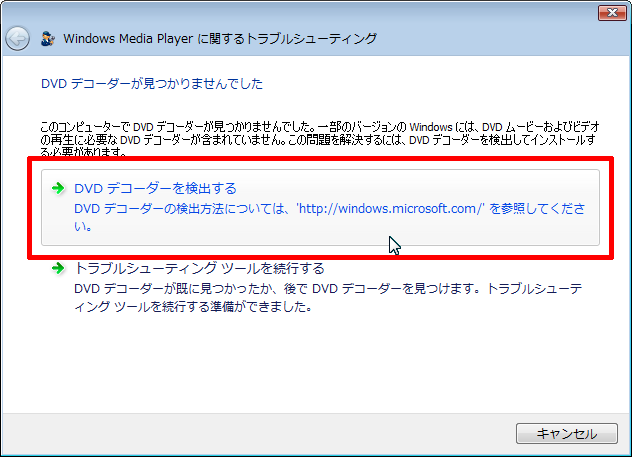Click description mentioning http://windows.microsoft.com/
Viewport: 632px width, 457px height.
[x=329, y=217]
